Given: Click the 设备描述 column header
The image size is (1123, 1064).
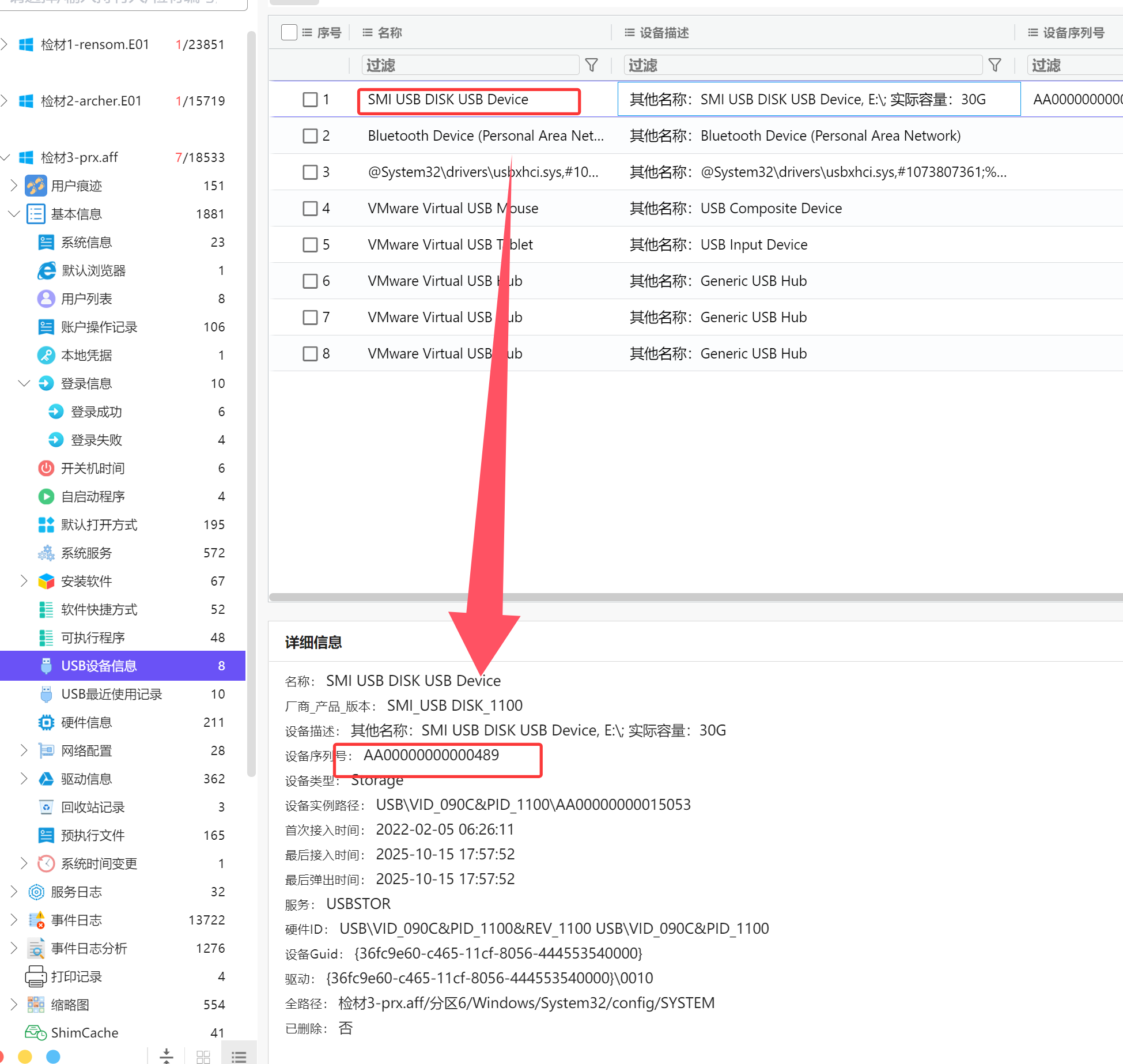Looking at the screenshot, I should click(x=664, y=33).
